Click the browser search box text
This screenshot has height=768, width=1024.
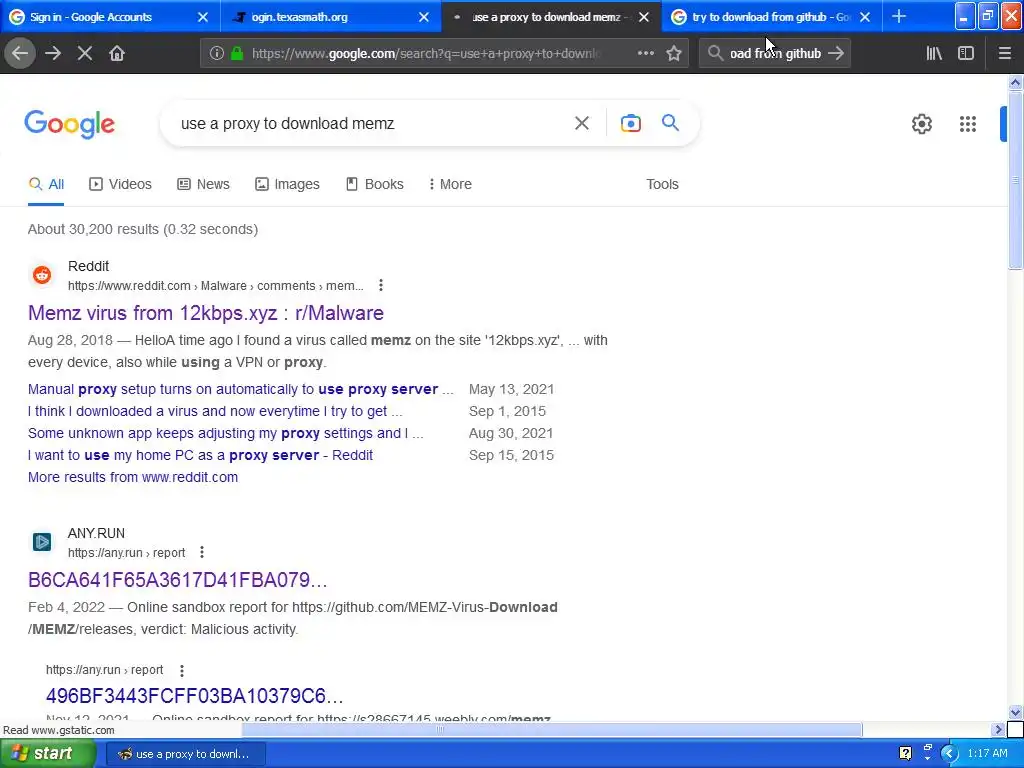(775, 54)
